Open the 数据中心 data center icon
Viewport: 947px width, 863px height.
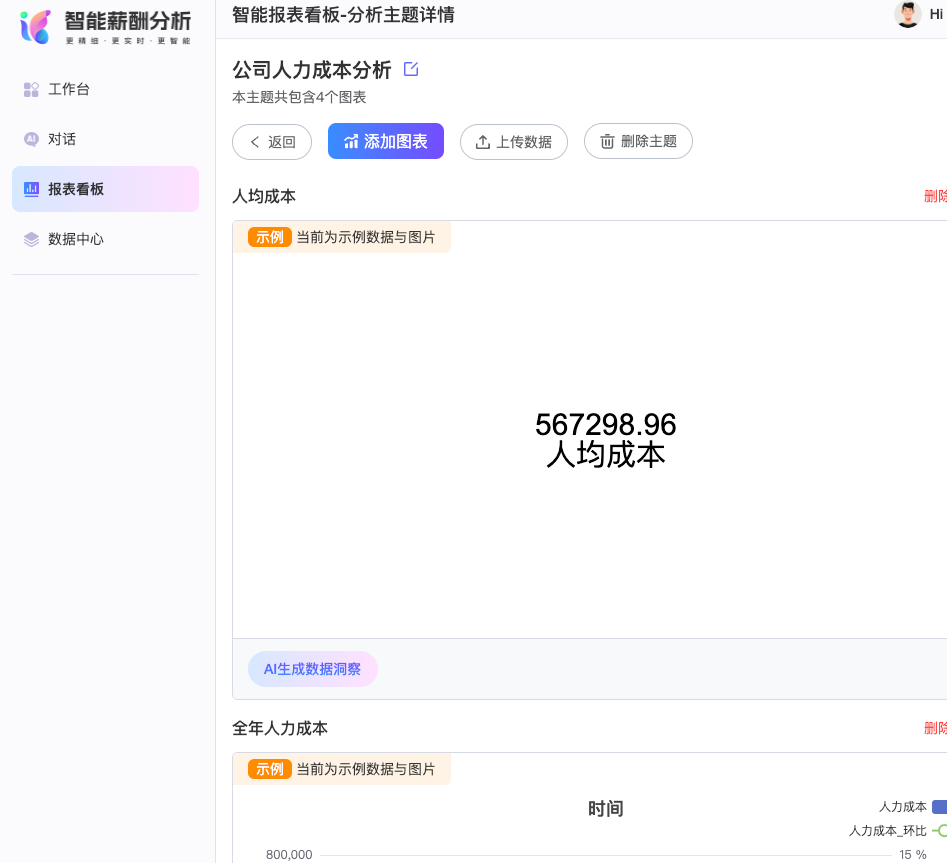pos(31,239)
